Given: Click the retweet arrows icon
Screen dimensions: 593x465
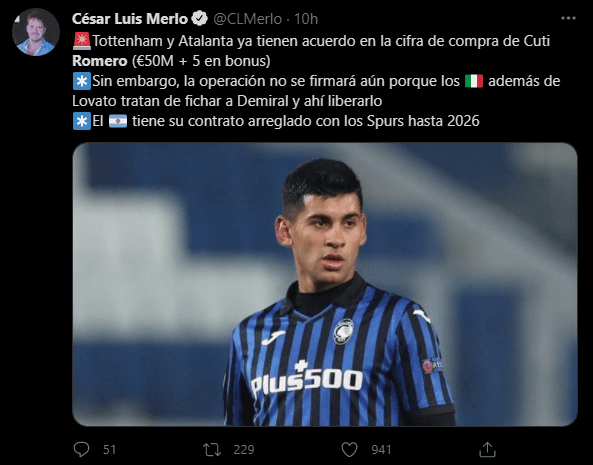Looking at the screenshot, I should tap(211, 450).
